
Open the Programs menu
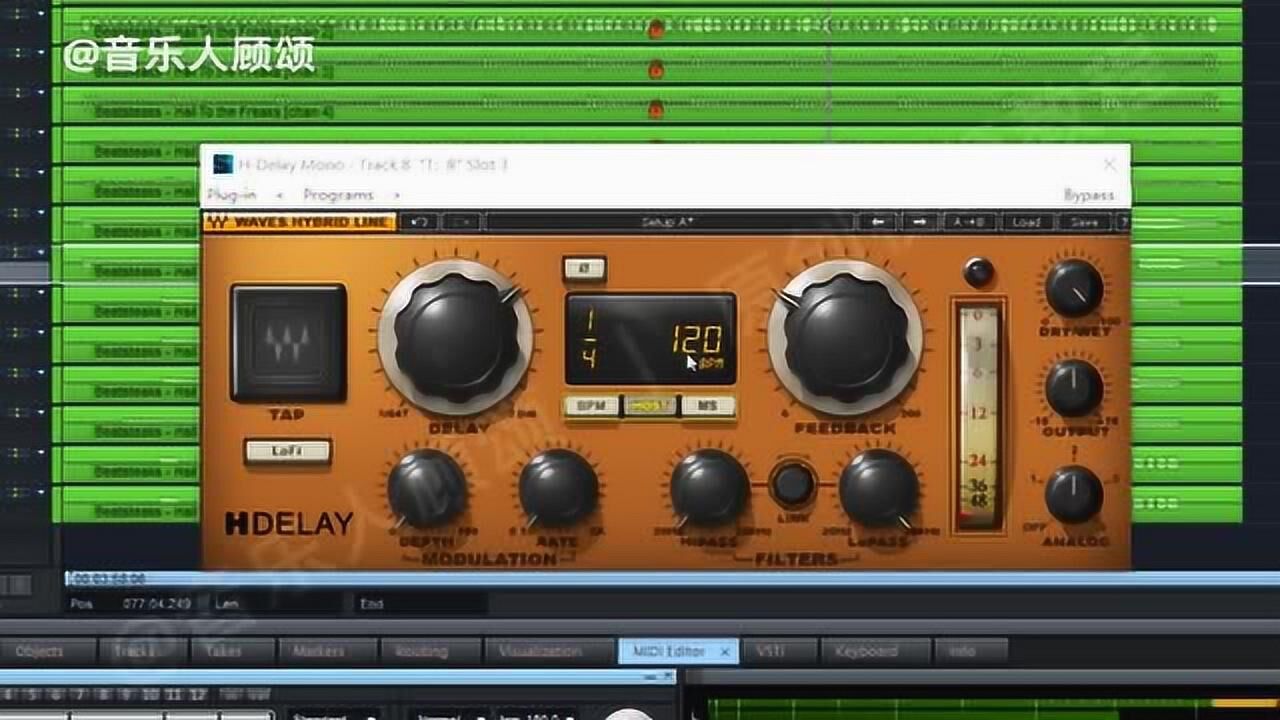(338, 195)
